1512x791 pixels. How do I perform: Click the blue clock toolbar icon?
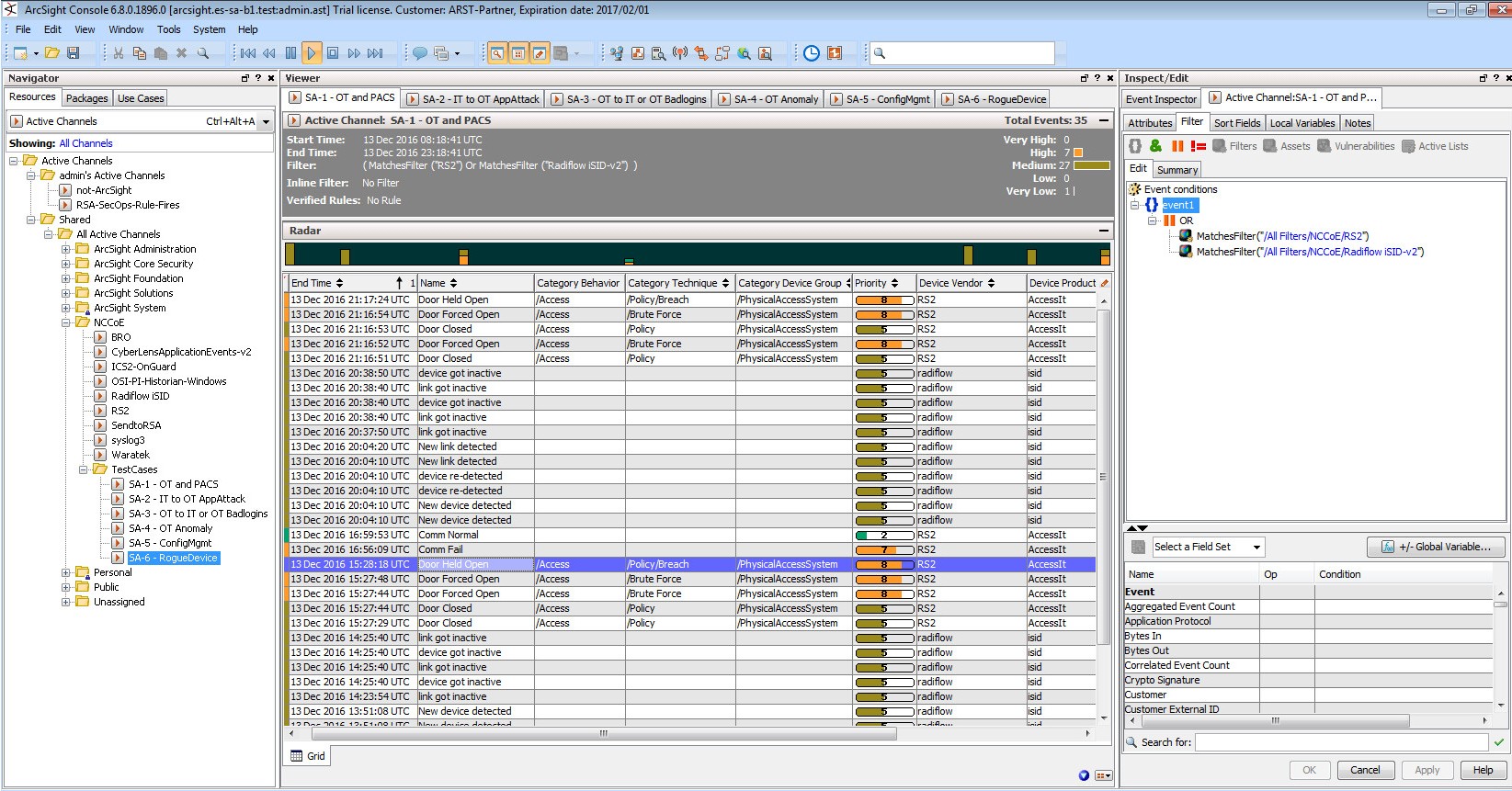[x=812, y=53]
